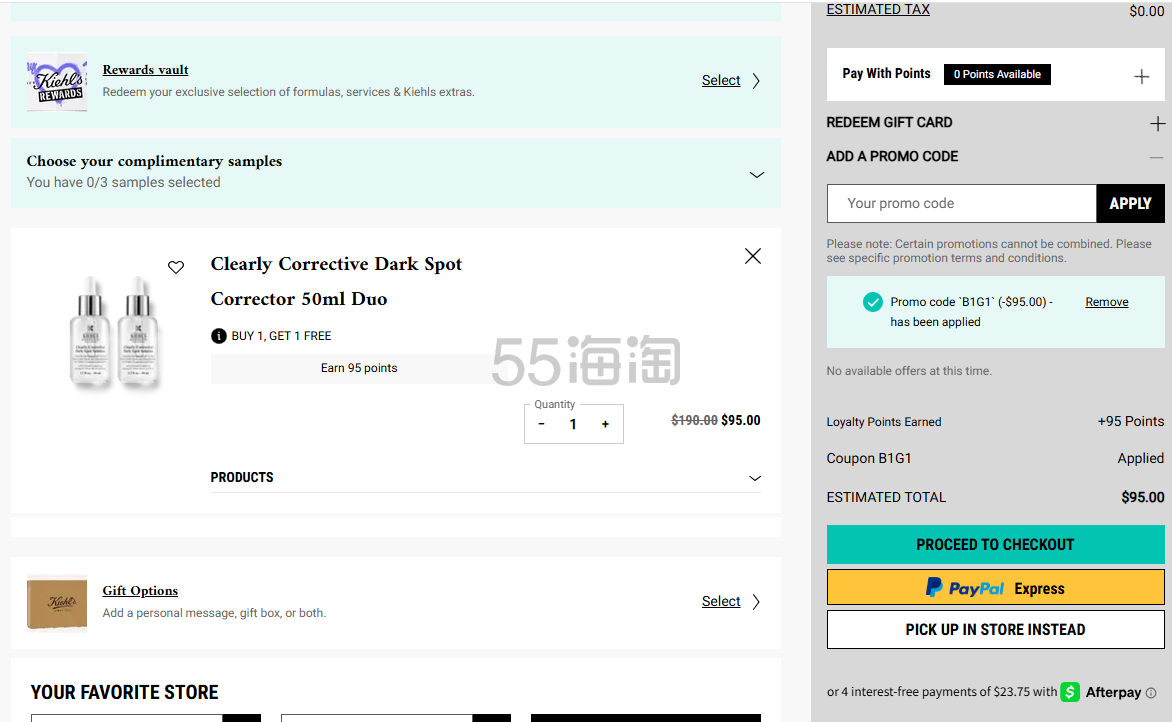
Task: Click the 0 Points Available badge
Action: pyautogui.click(x=997, y=74)
